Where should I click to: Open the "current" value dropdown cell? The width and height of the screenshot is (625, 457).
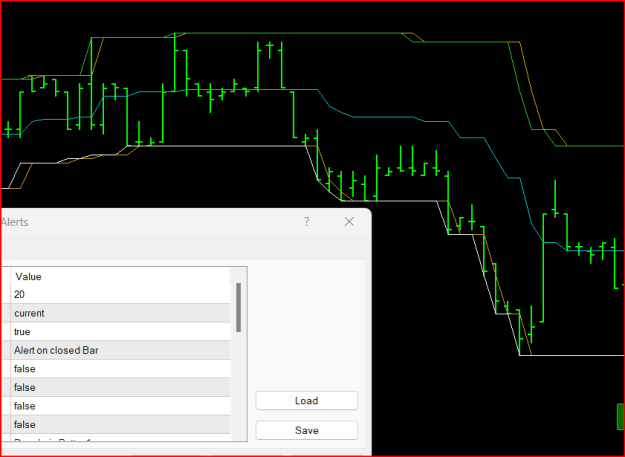click(121, 313)
